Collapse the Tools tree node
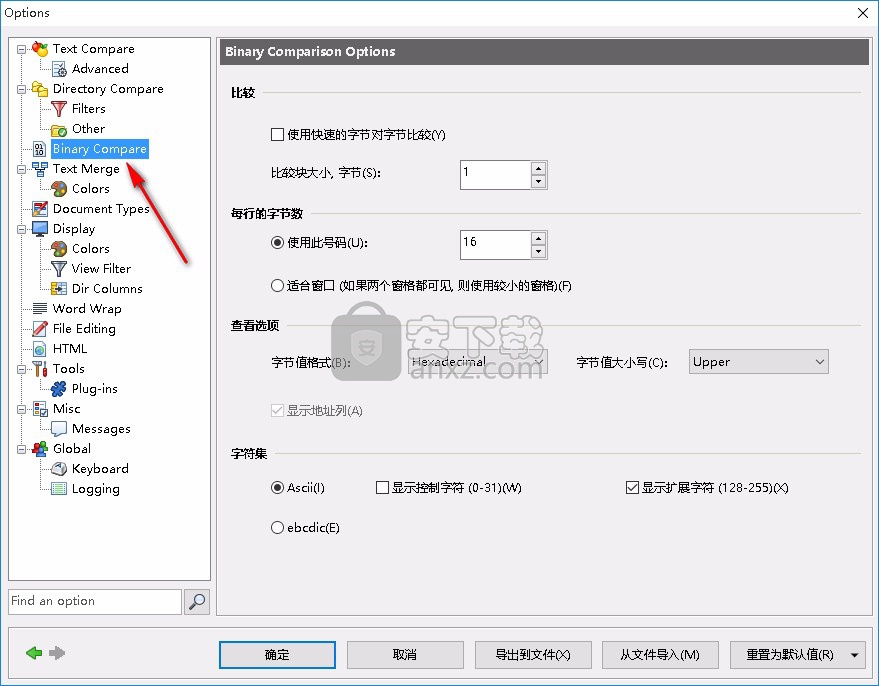Image resolution: width=879 pixels, height=686 pixels. point(21,369)
